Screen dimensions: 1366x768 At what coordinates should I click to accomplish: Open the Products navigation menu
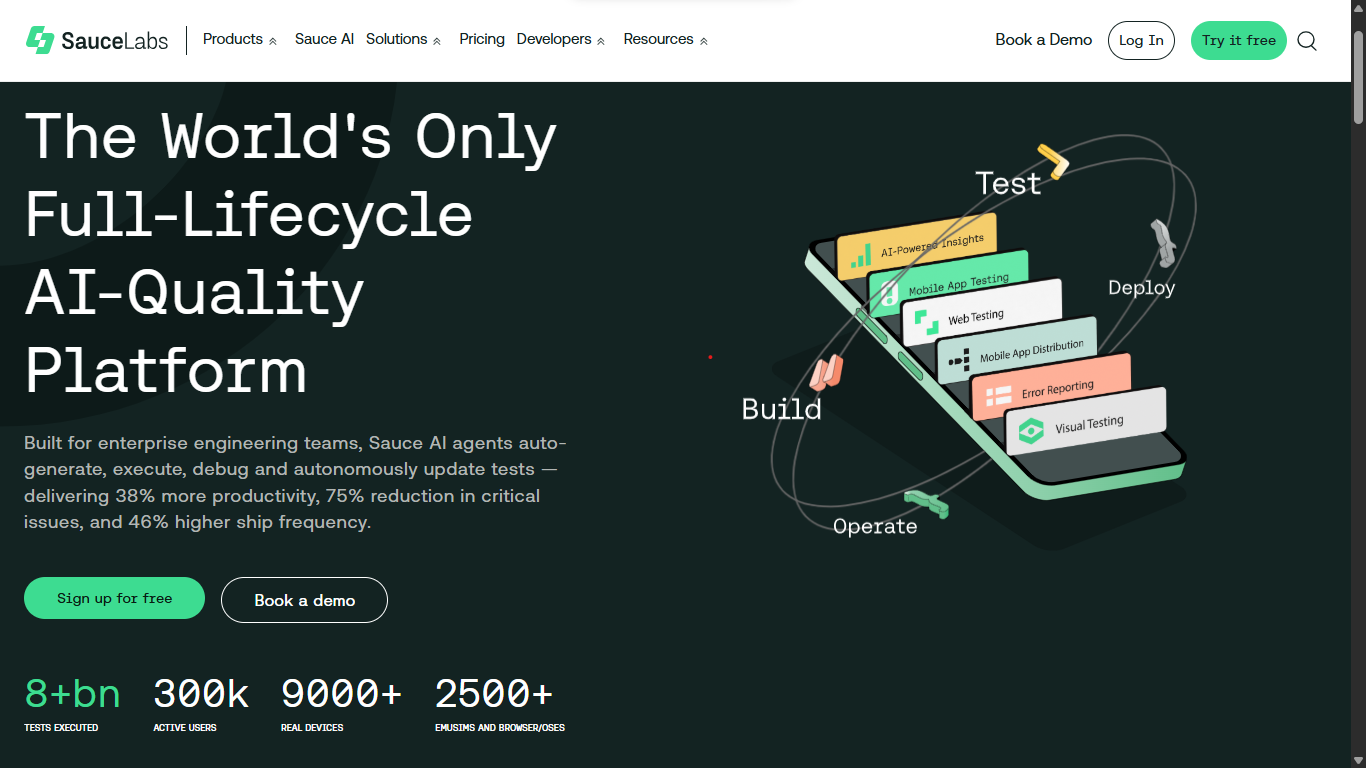pyautogui.click(x=233, y=39)
